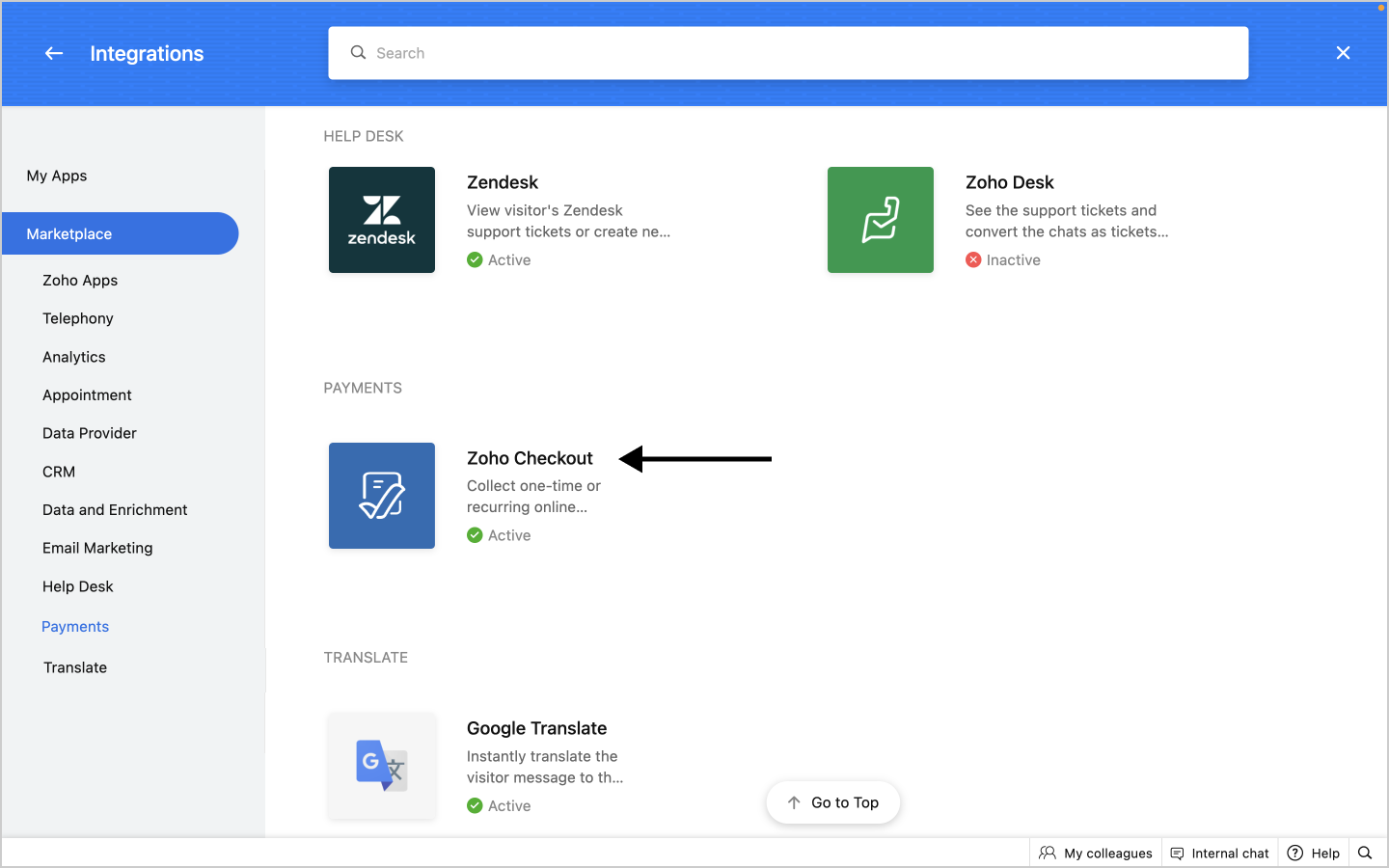Jump to Telephony category
The width and height of the screenshot is (1389, 868).
[x=78, y=318]
